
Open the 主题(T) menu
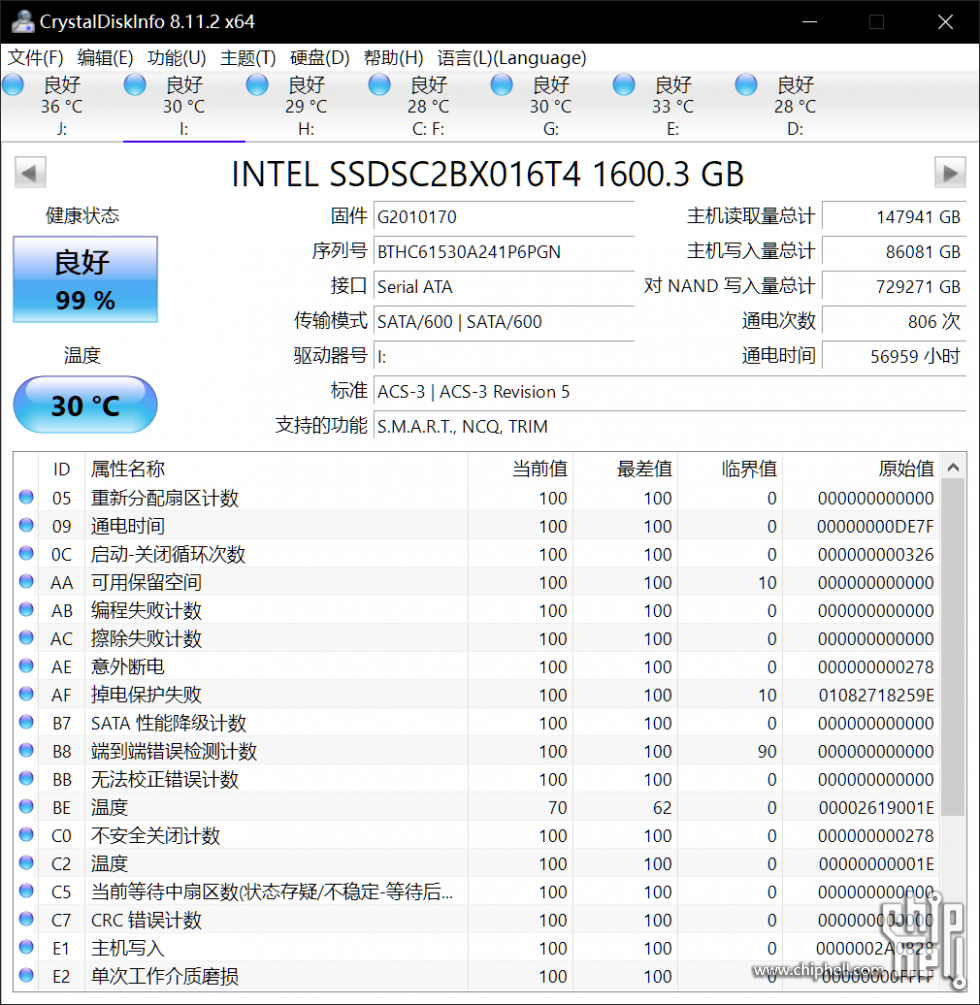tap(248, 58)
